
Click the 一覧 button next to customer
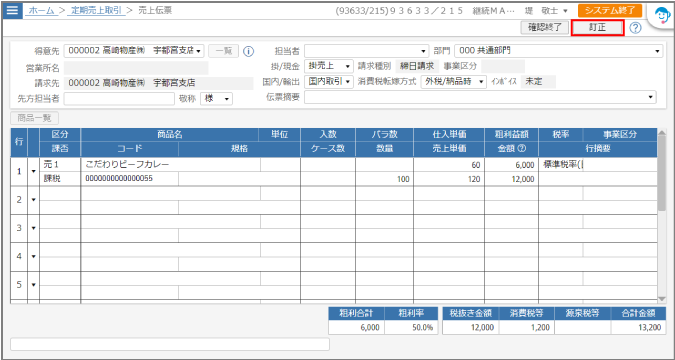223,51
